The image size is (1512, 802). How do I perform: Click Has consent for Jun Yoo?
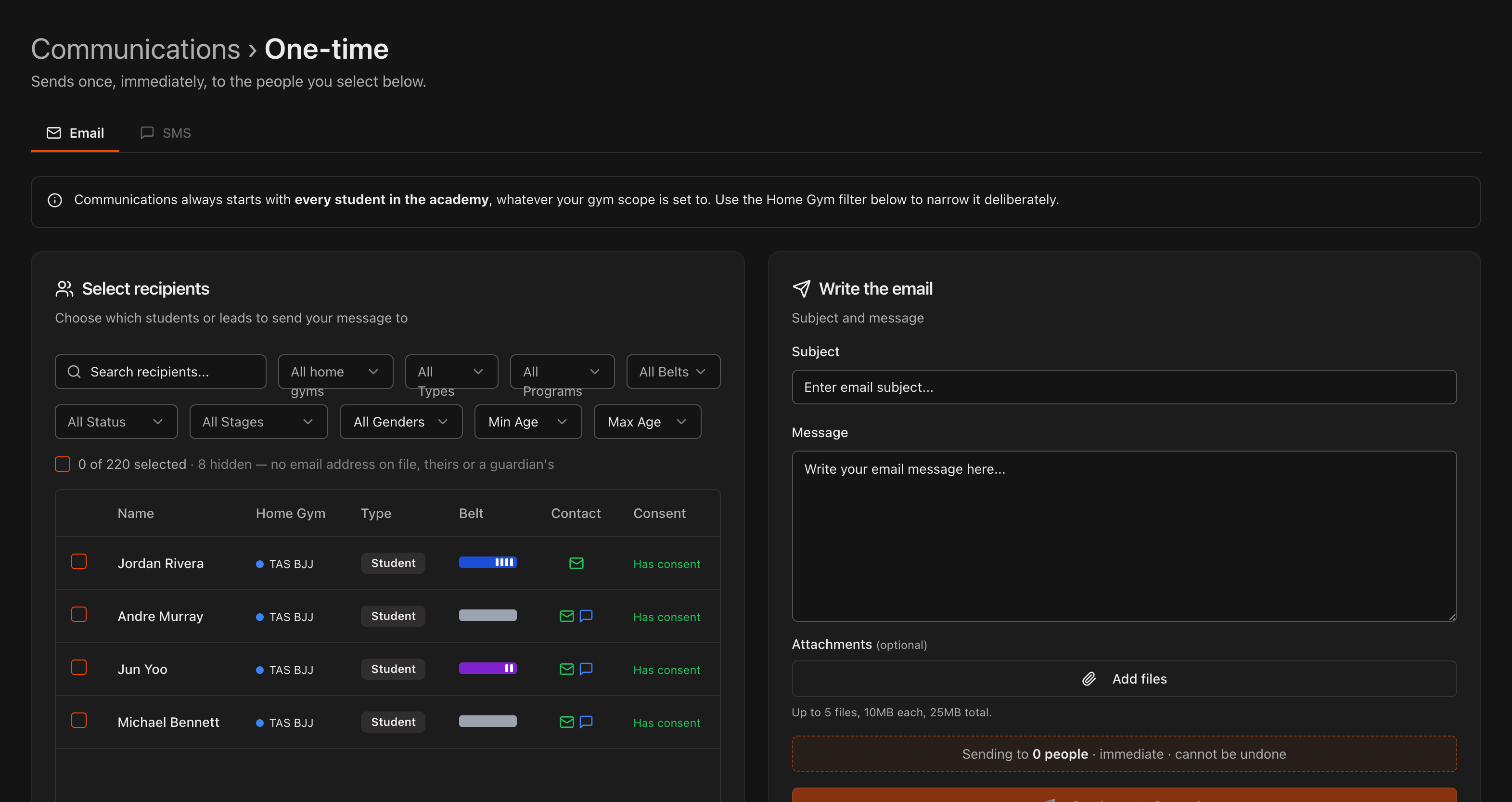[666, 670]
